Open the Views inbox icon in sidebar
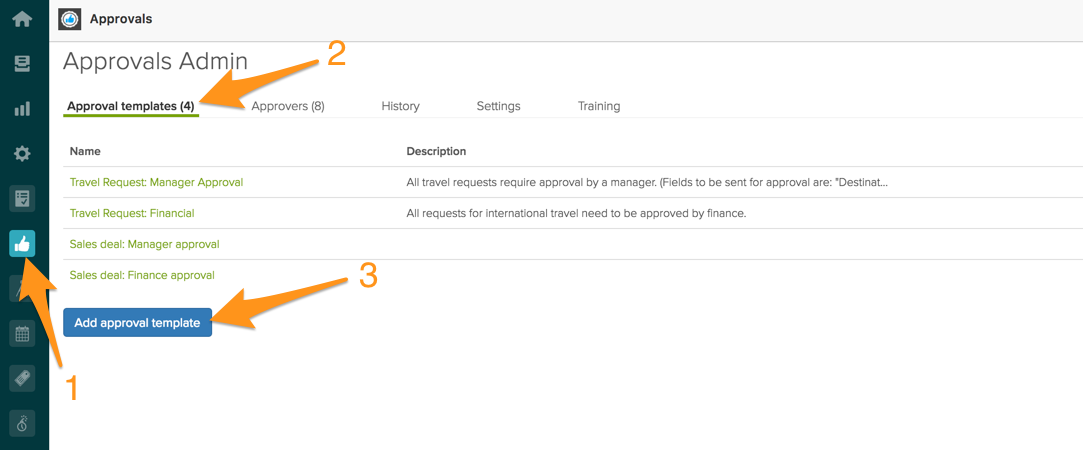1083x450 pixels. coord(22,64)
